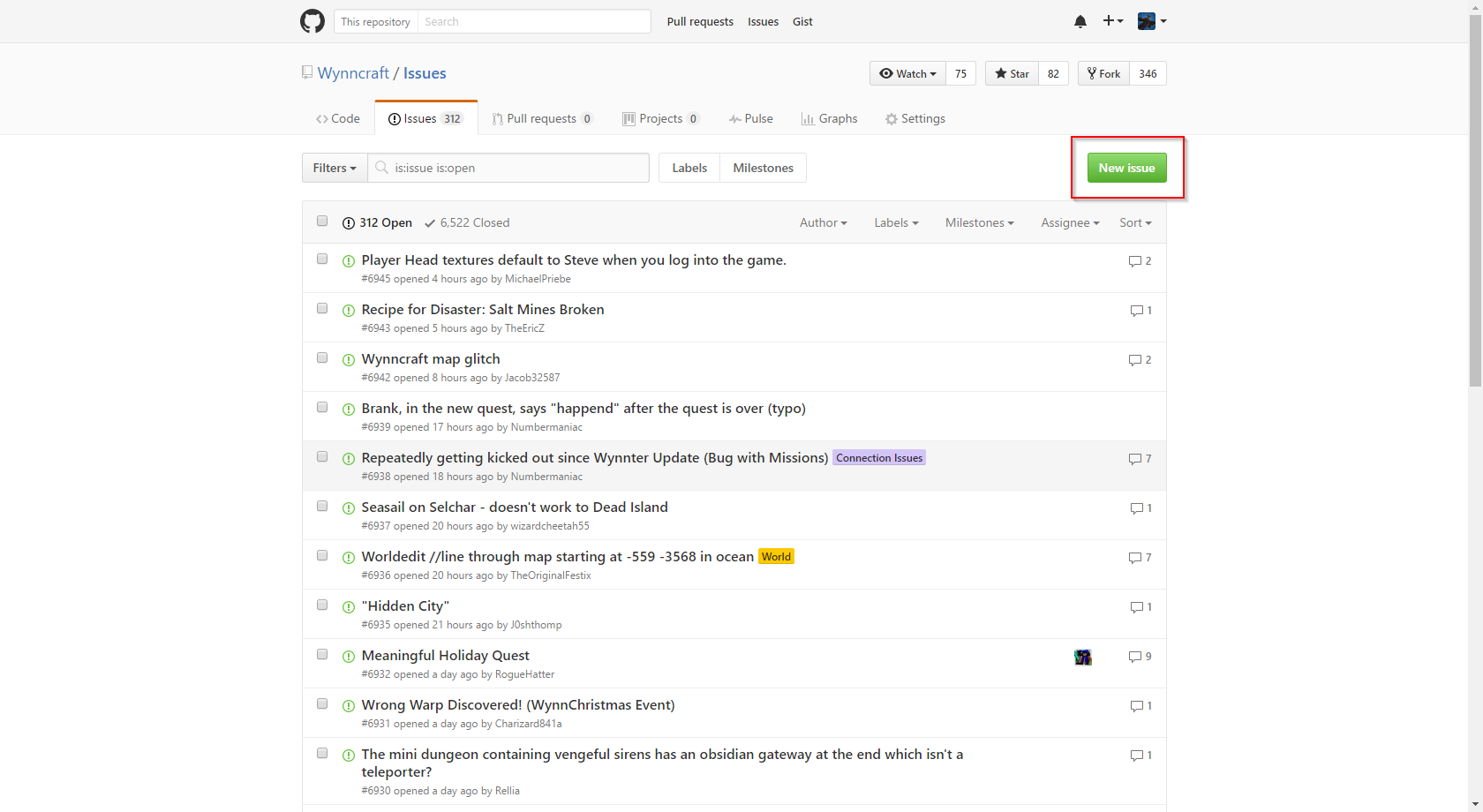Open comments for 'Seasail on Selchar' issue
1483x812 pixels.
(x=1140, y=508)
